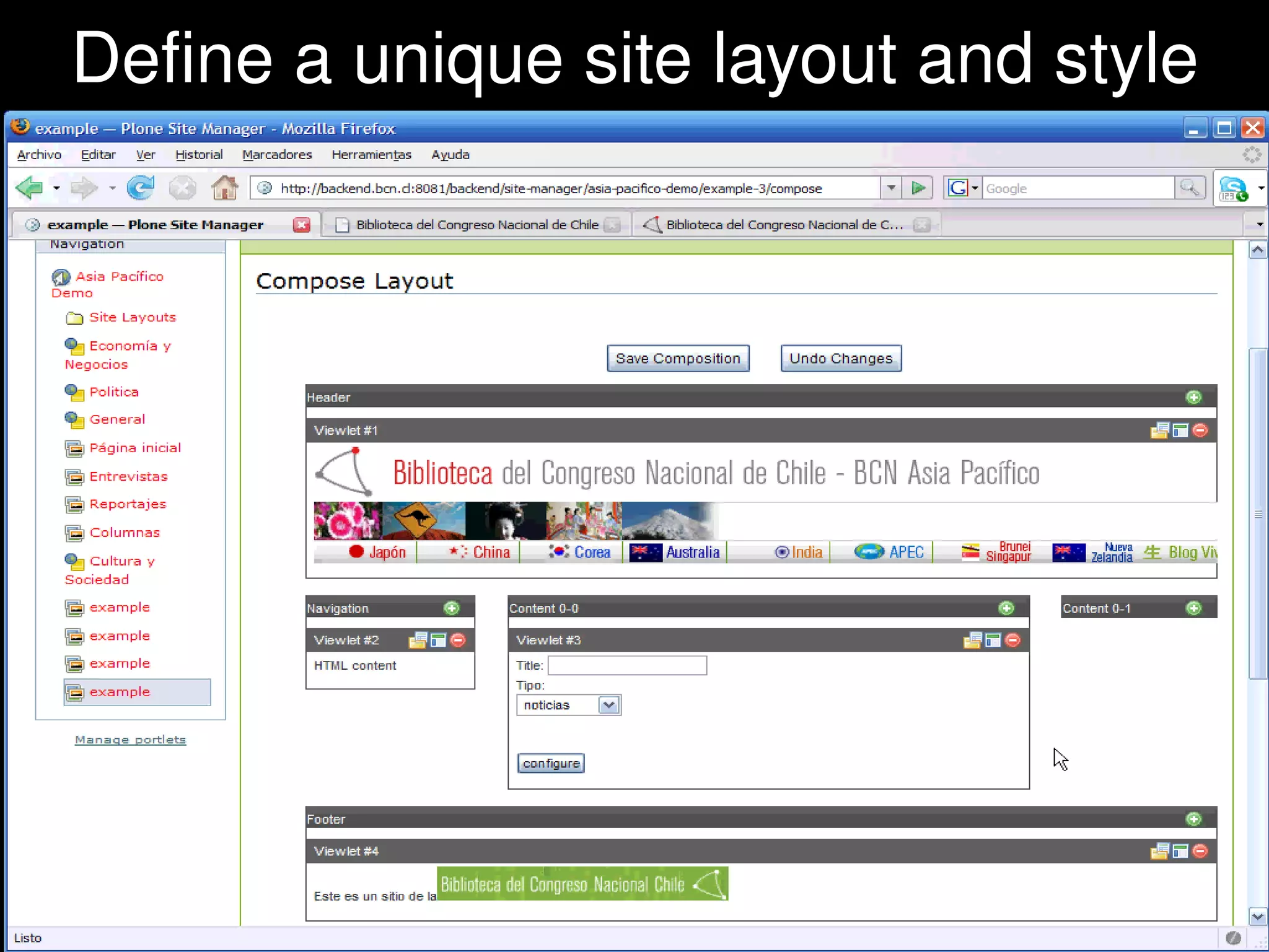Click Viewlet #2 move icon
The height and width of the screenshot is (952, 1269).
pyautogui.click(x=418, y=640)
